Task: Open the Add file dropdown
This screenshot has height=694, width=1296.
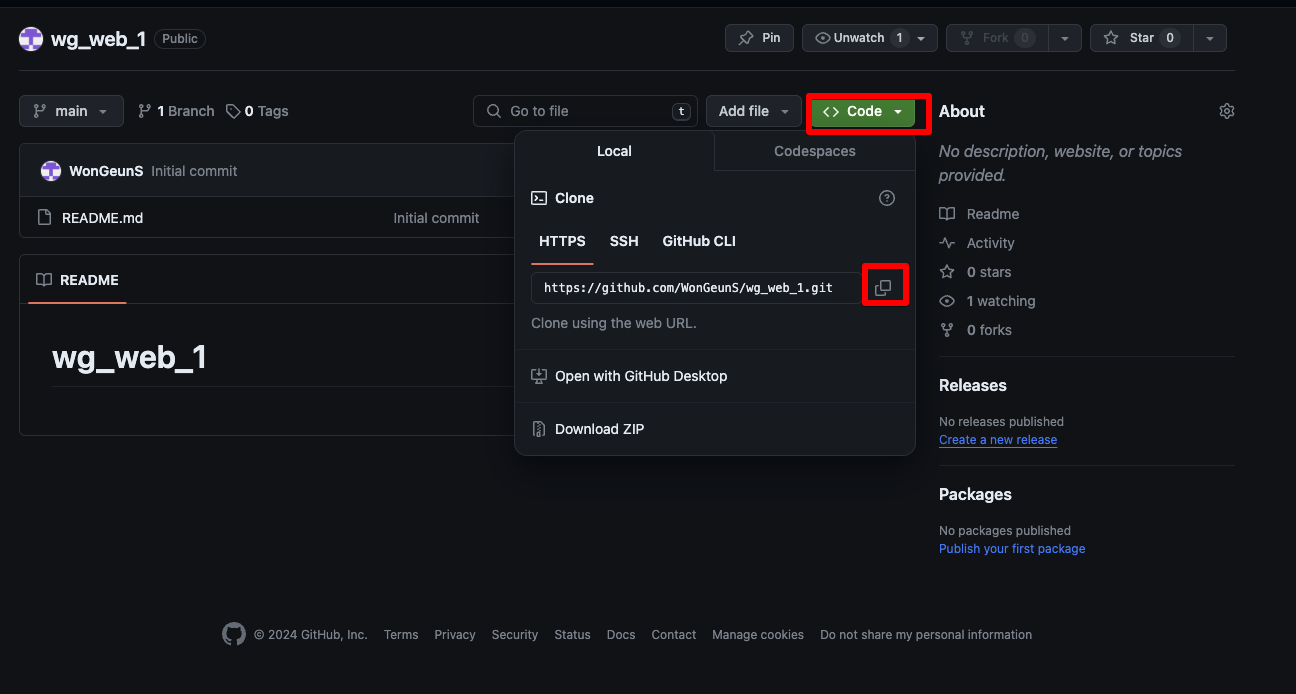Action: tap(754, 111)
